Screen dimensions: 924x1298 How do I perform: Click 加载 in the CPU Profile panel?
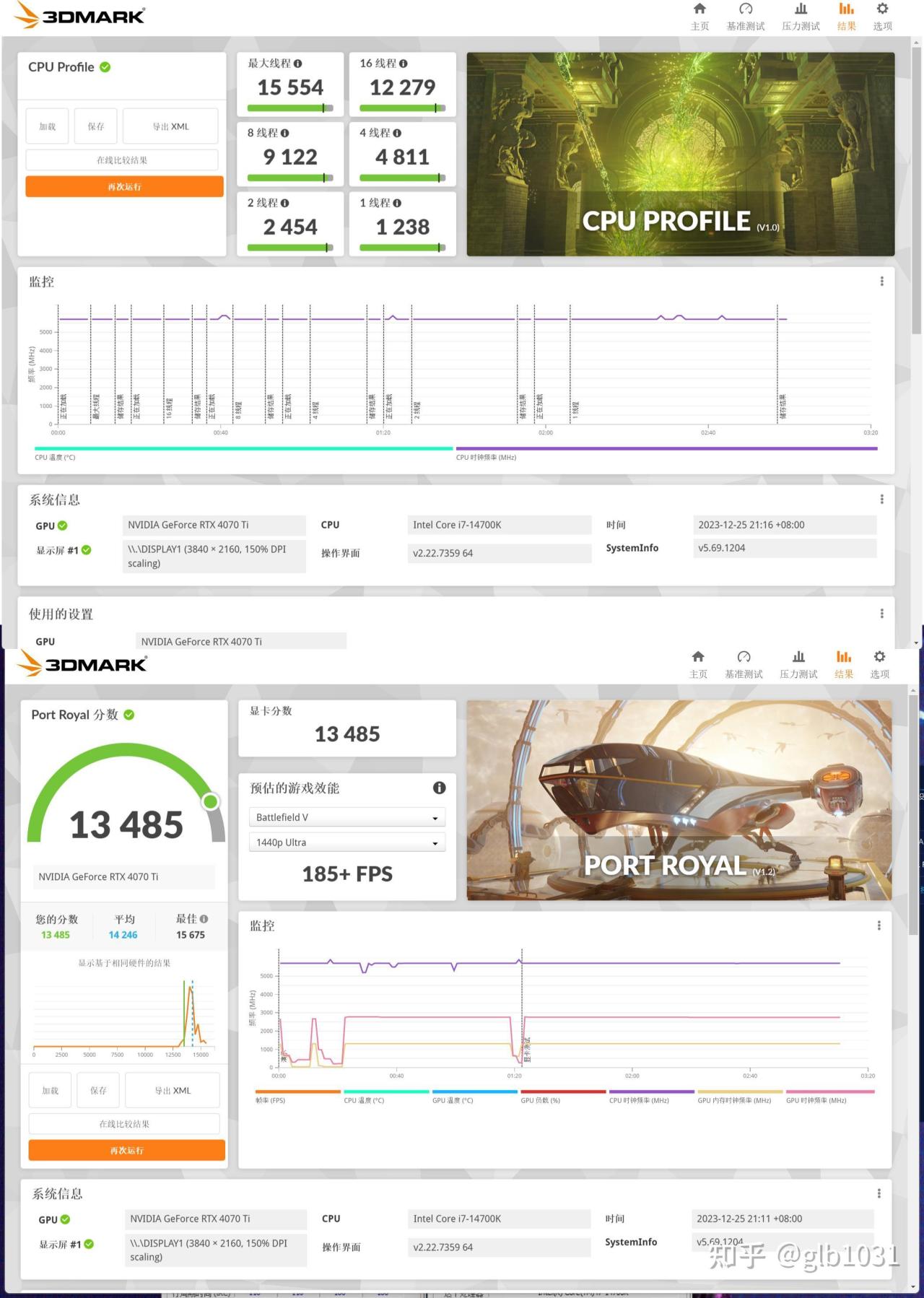click(x=48, y=126)
